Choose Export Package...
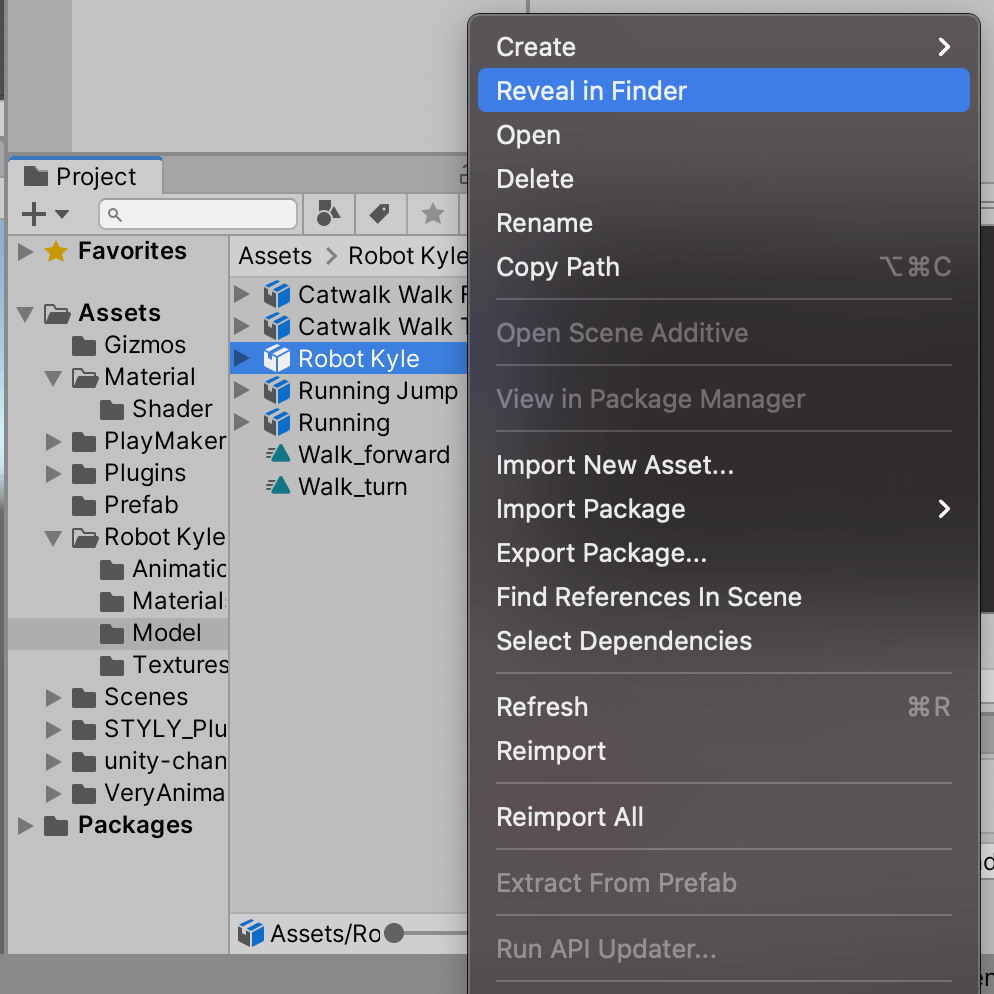This screenshot has height=994, width=994. (x=724, y=553)
